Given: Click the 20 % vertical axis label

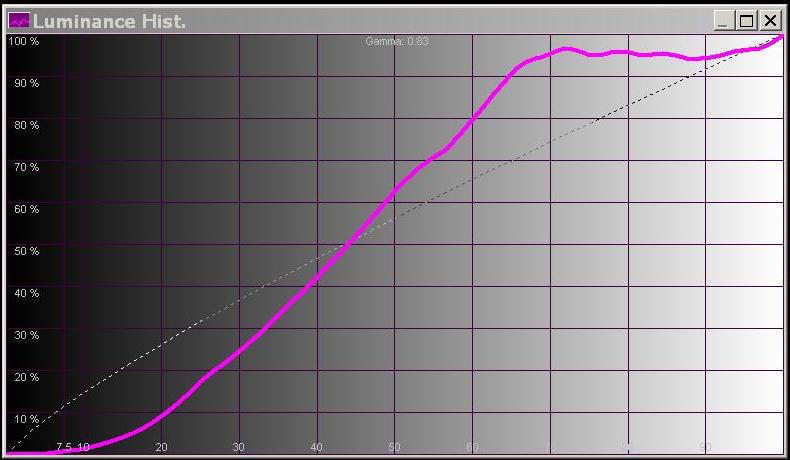Looking at the screenshot, I should point(26,377).
